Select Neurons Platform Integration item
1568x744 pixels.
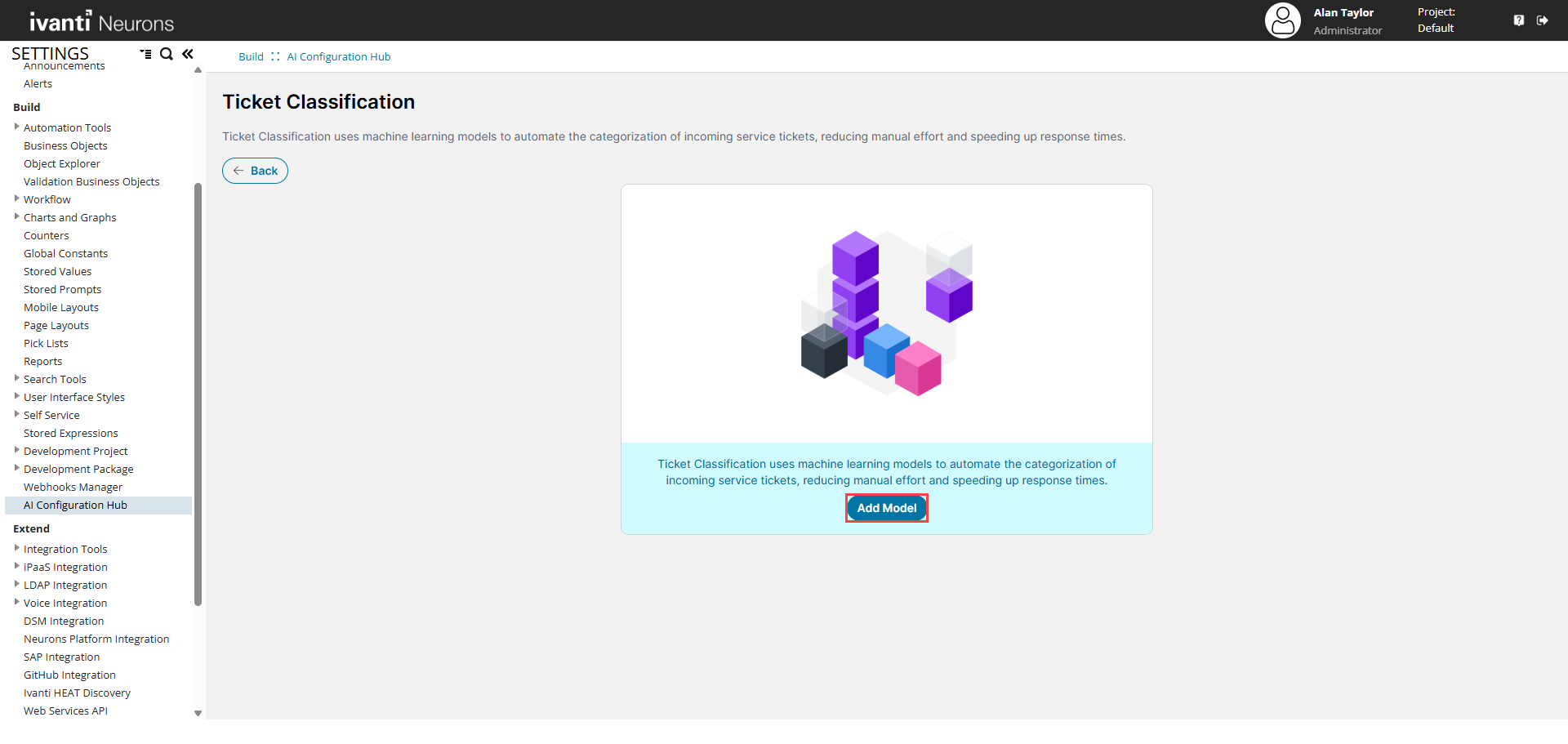click(x=96, y=639)
